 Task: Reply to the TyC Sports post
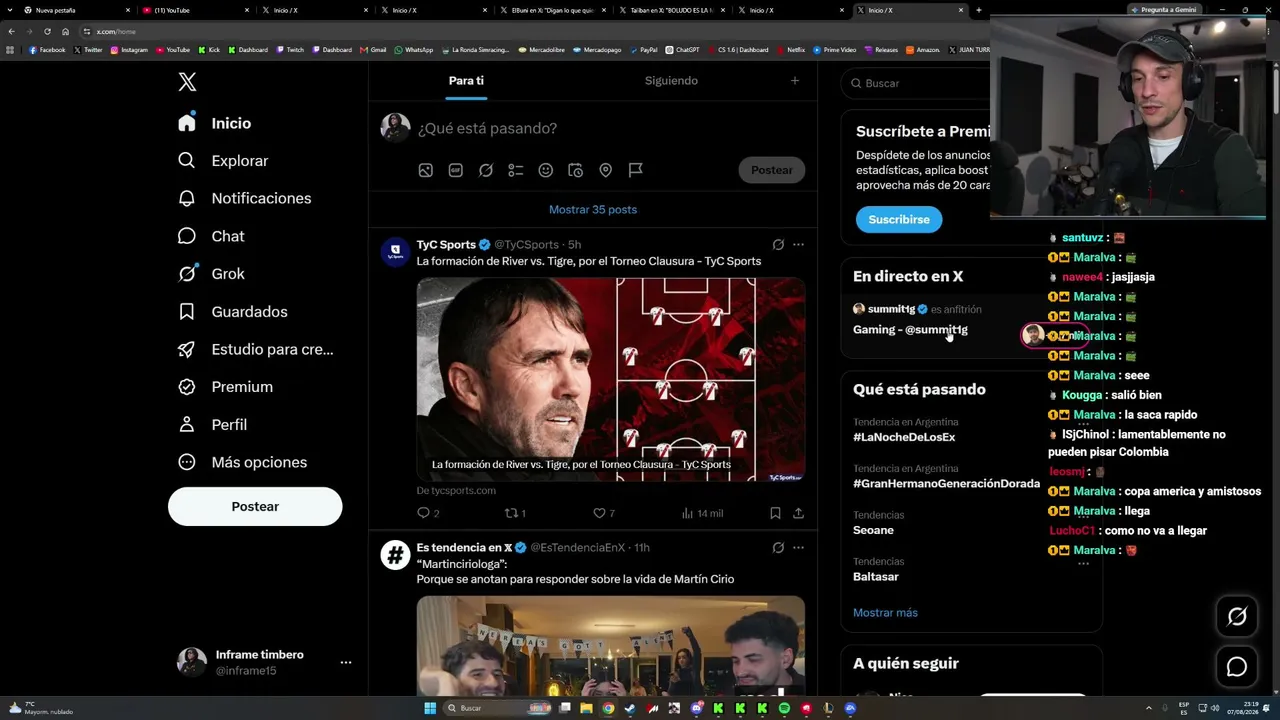pyautogui.click(x=428, y=513)
